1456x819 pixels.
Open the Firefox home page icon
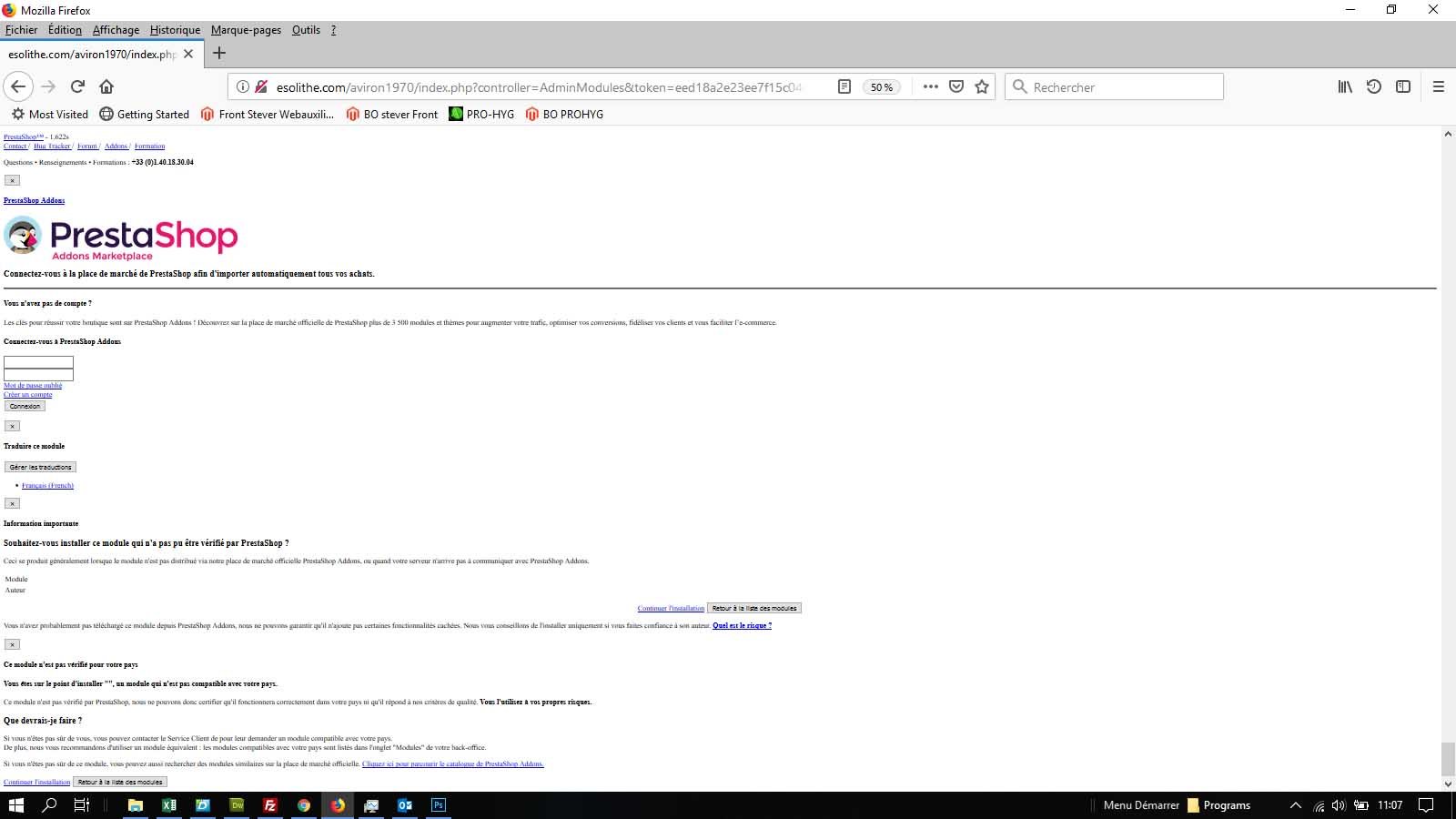coord(106,86)
